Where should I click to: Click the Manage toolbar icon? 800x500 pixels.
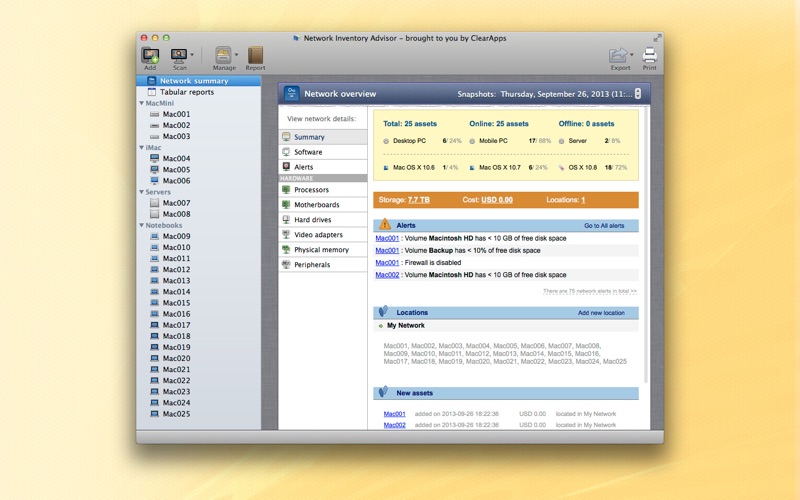[222, 55]
